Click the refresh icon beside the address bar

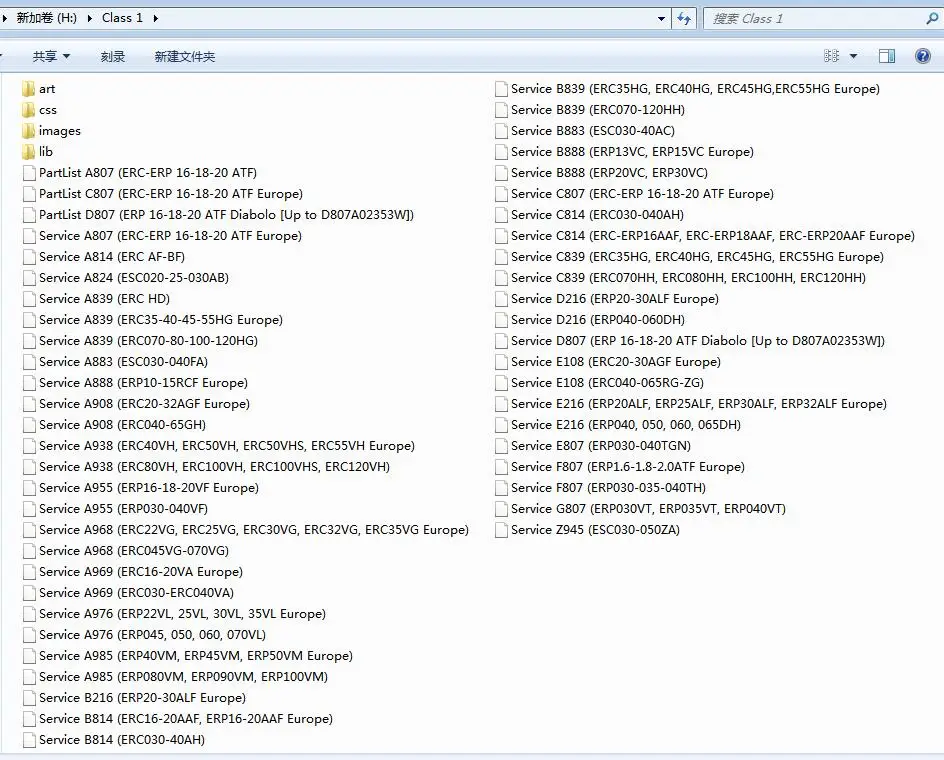(x=684, y=18)
